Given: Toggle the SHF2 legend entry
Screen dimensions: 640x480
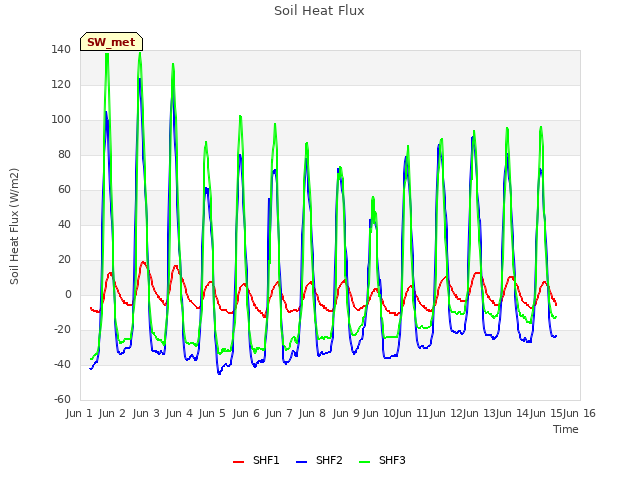Looking at the screenshot, I should [x=319, y=460].
